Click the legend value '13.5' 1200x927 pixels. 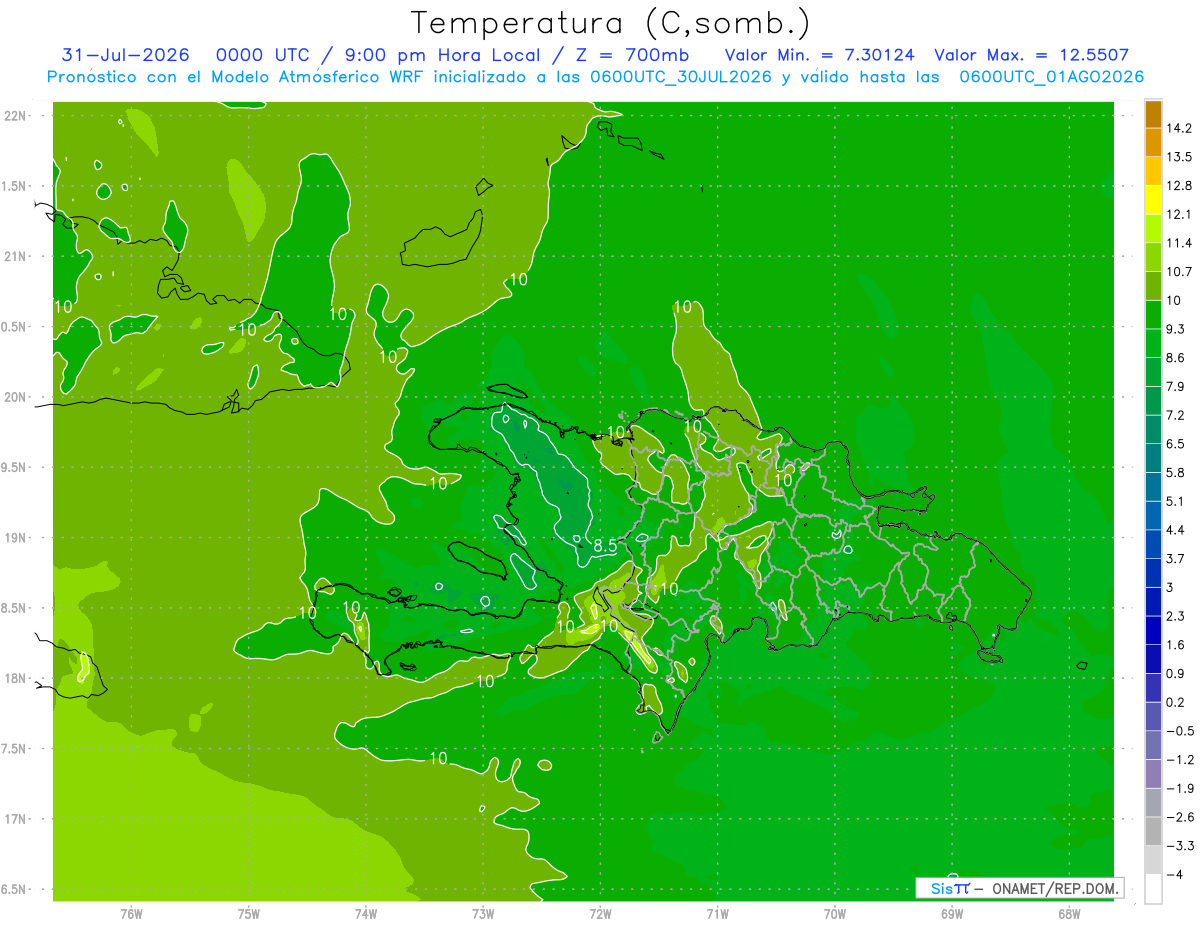[x=1179, y=157]
